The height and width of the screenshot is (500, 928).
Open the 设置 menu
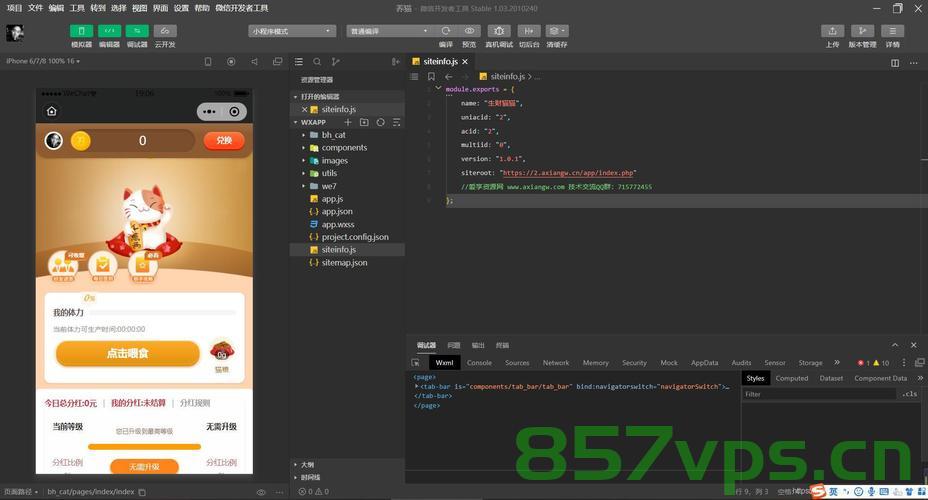pos(181,8)
